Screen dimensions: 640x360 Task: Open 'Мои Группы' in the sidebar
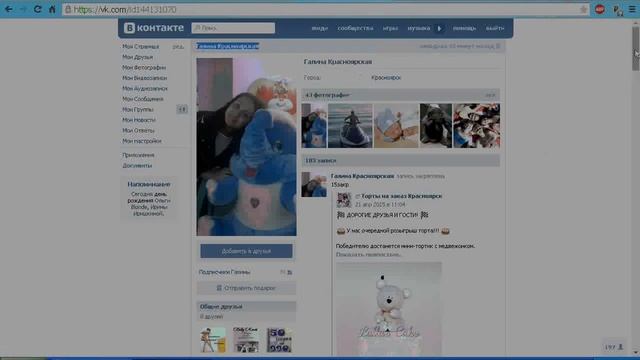[x=138, y=109]
